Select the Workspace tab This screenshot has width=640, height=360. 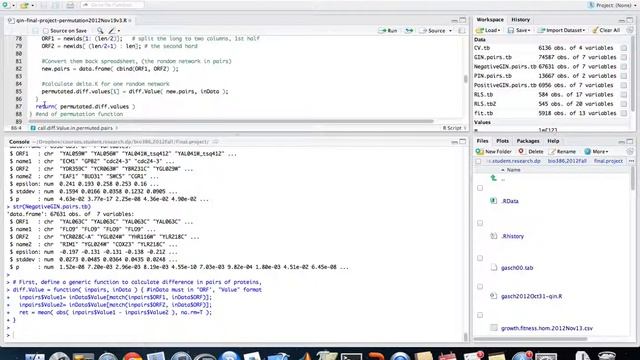[x=490, y=20]
